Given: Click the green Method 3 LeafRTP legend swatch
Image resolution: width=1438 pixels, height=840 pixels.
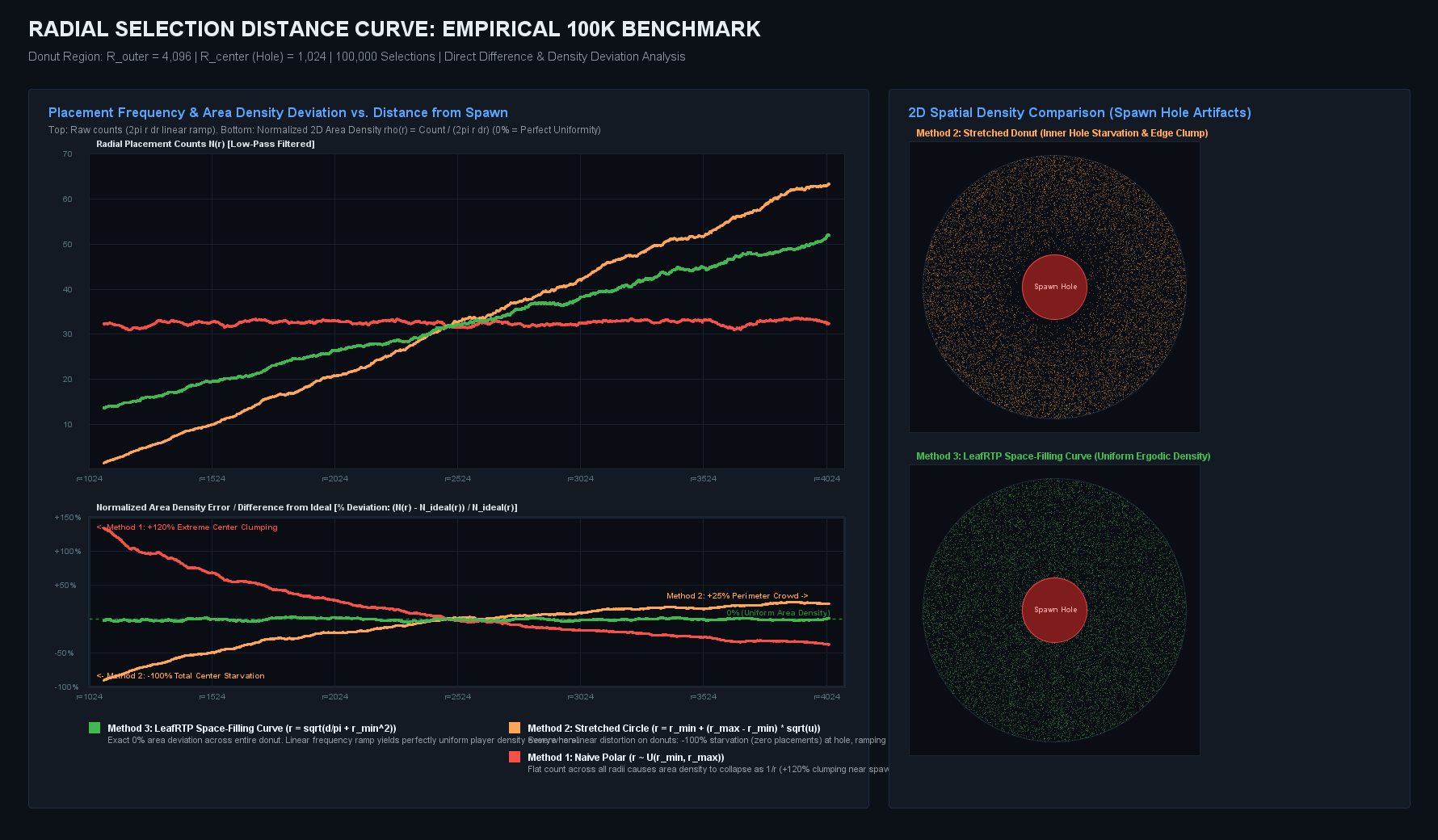Looking at the screenshot, I should pos(95,728).
